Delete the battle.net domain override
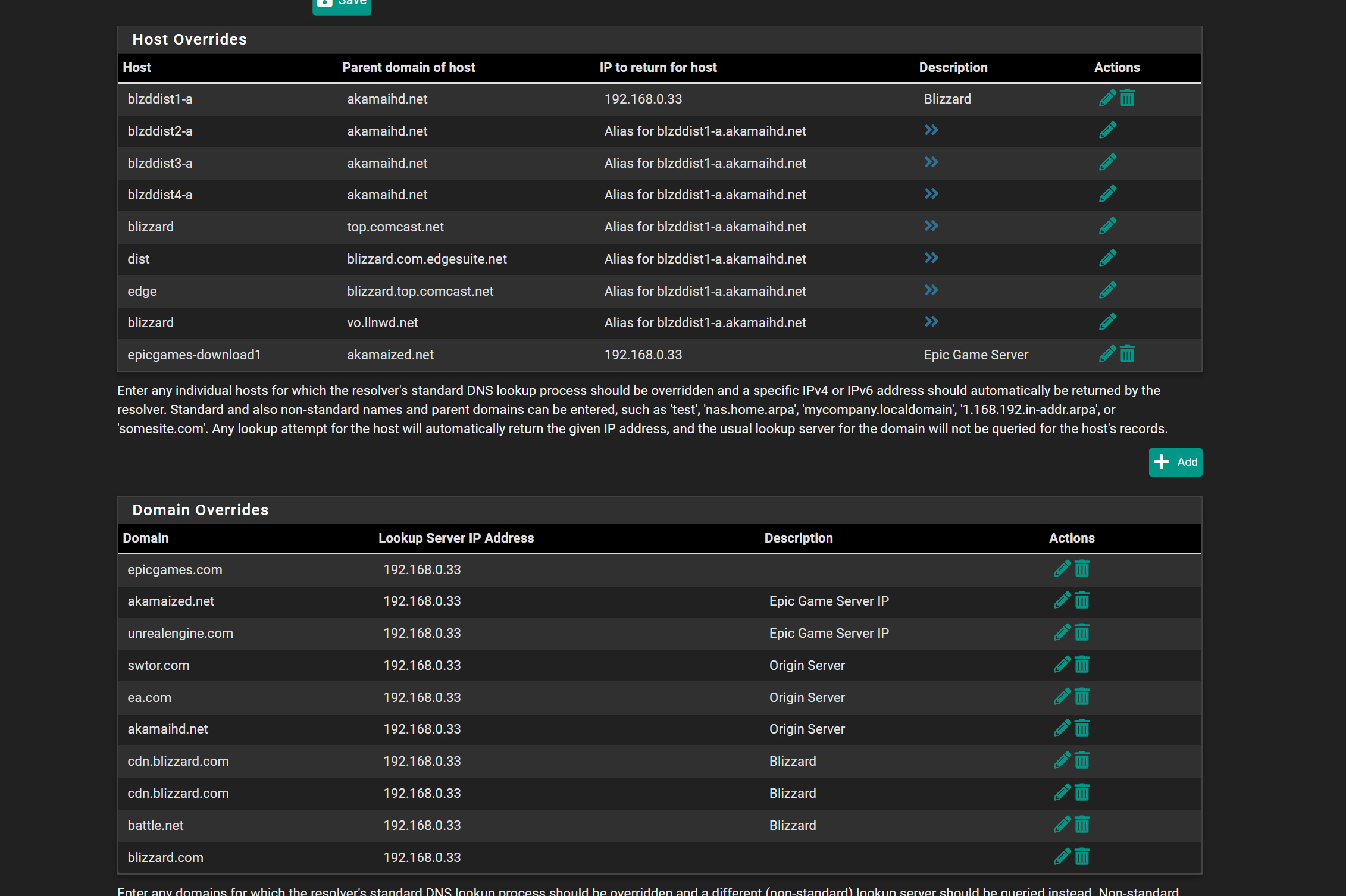 coord(1082,825)
